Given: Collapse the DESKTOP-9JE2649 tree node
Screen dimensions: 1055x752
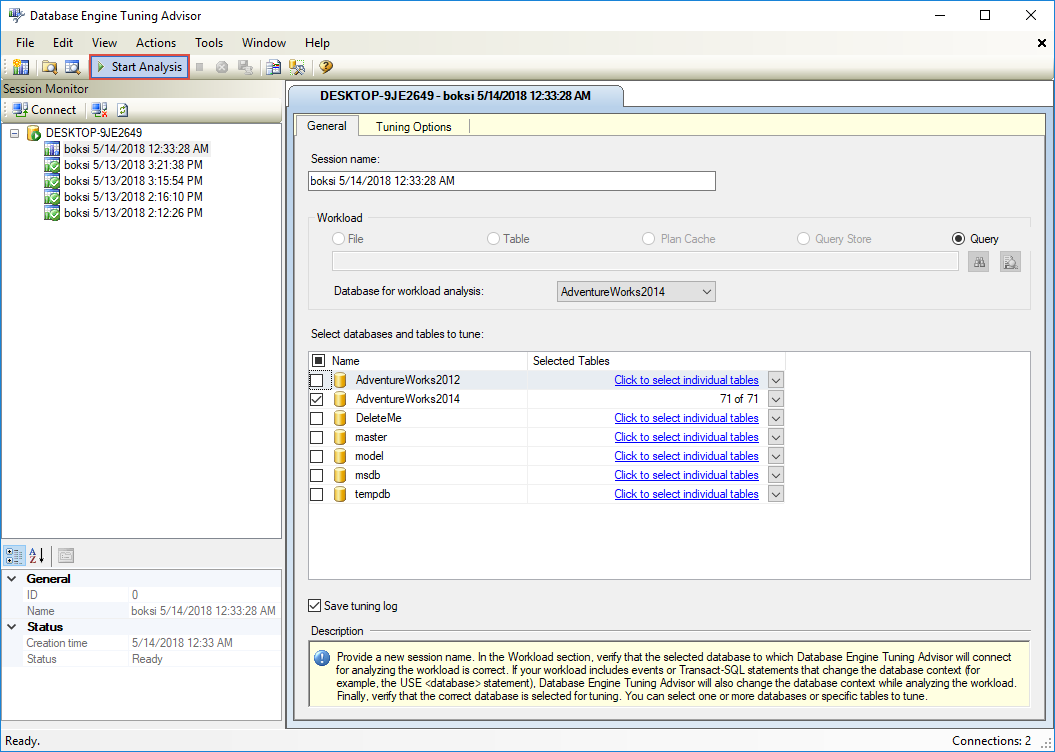Looking at the screenshot, I should point(14,133).
